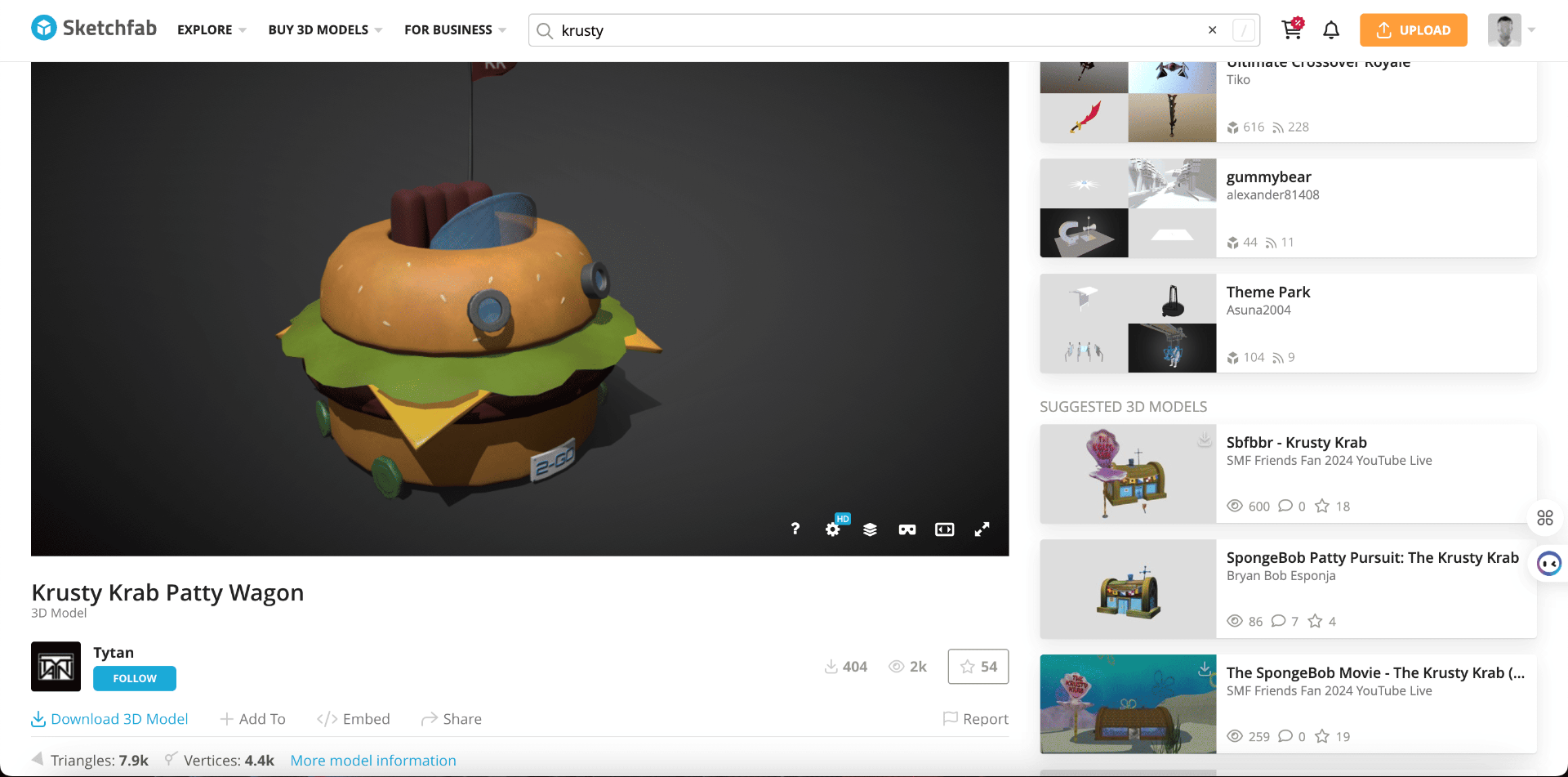Viewport: 1568px width, 777px height.
Task: Open the user profile dropdown arrow
Action: tap(1531, 30)
